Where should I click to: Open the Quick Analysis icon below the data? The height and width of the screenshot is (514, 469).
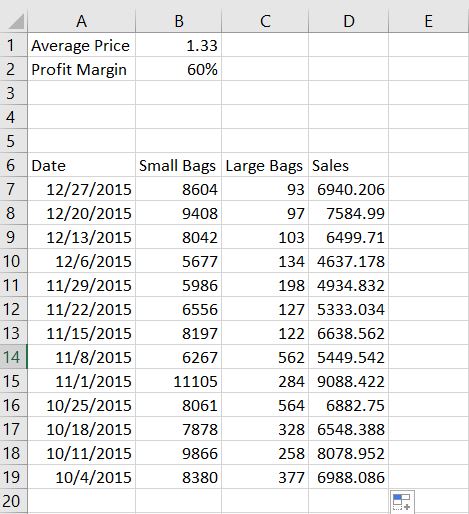tap(402, 502)
